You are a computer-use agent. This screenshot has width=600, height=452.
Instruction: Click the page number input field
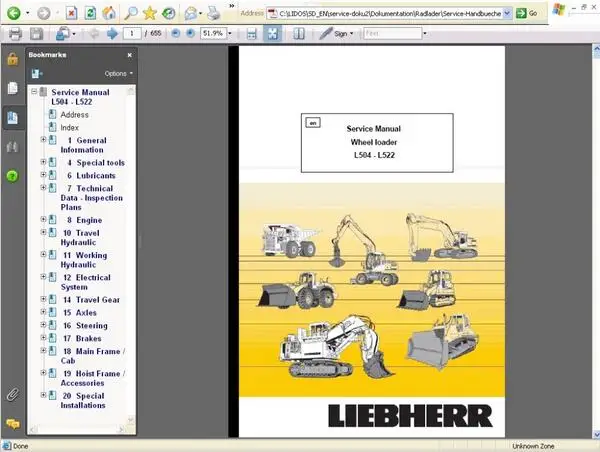pos(132,34)
